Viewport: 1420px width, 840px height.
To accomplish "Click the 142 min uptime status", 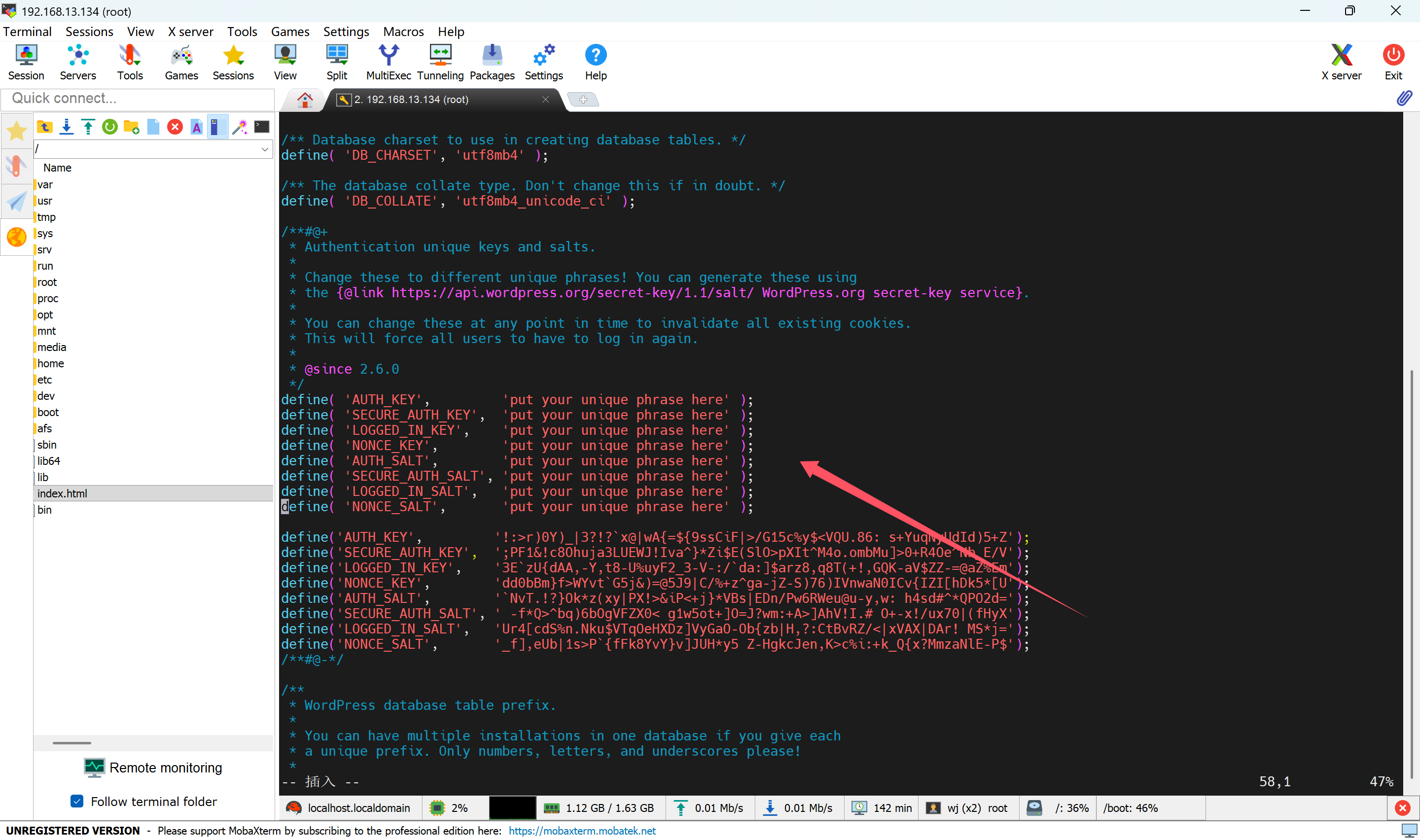I will (882, 808).
